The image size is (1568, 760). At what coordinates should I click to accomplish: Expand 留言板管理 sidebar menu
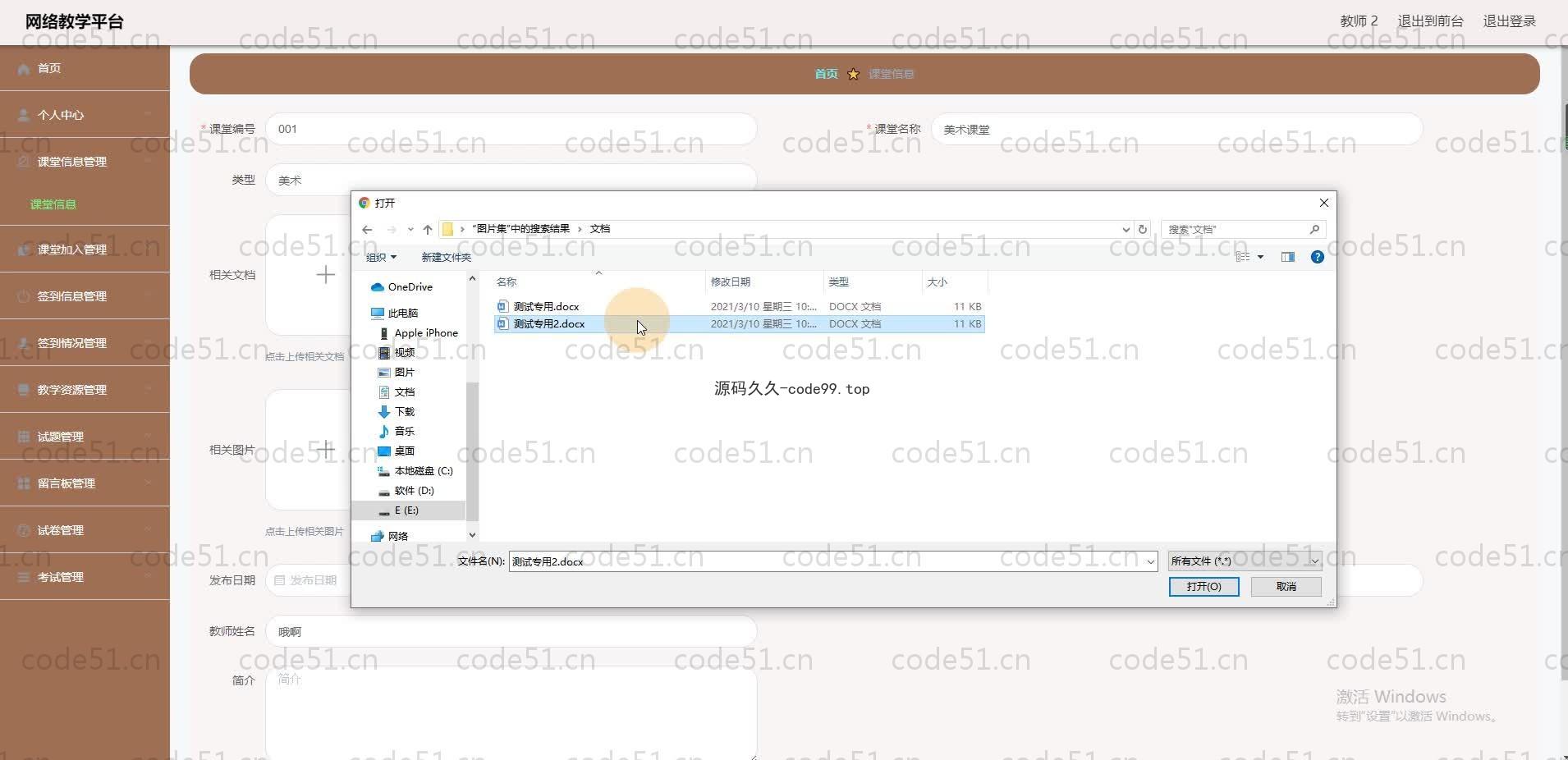[85, 483]
